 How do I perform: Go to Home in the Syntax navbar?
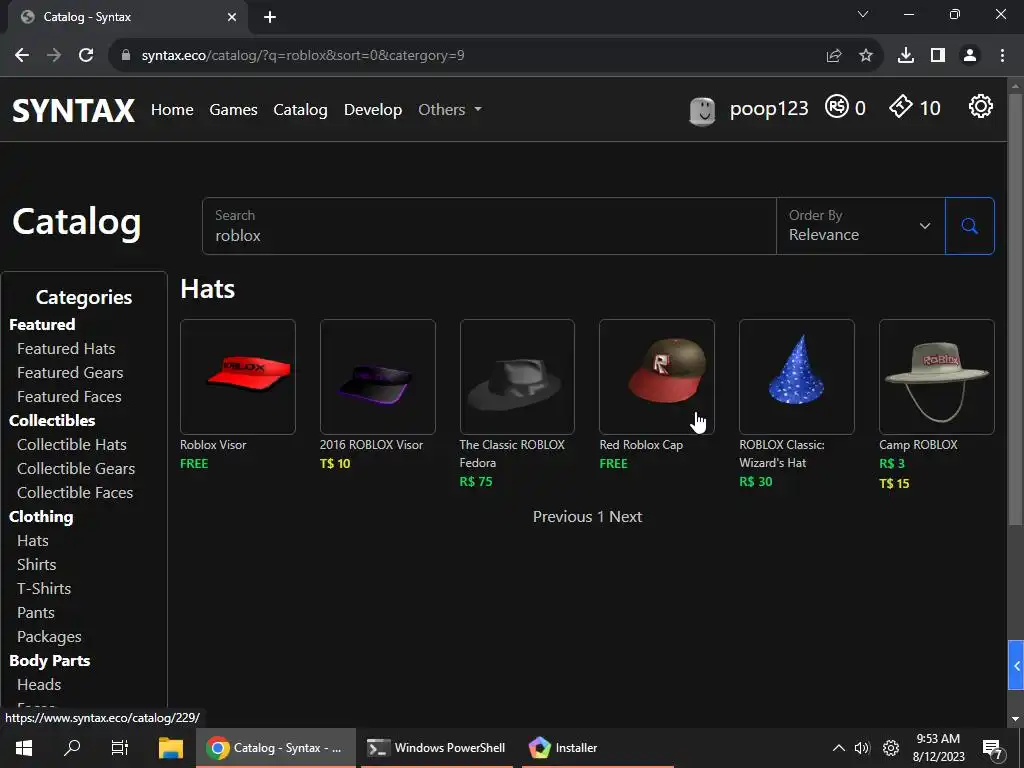coord(172,110)
